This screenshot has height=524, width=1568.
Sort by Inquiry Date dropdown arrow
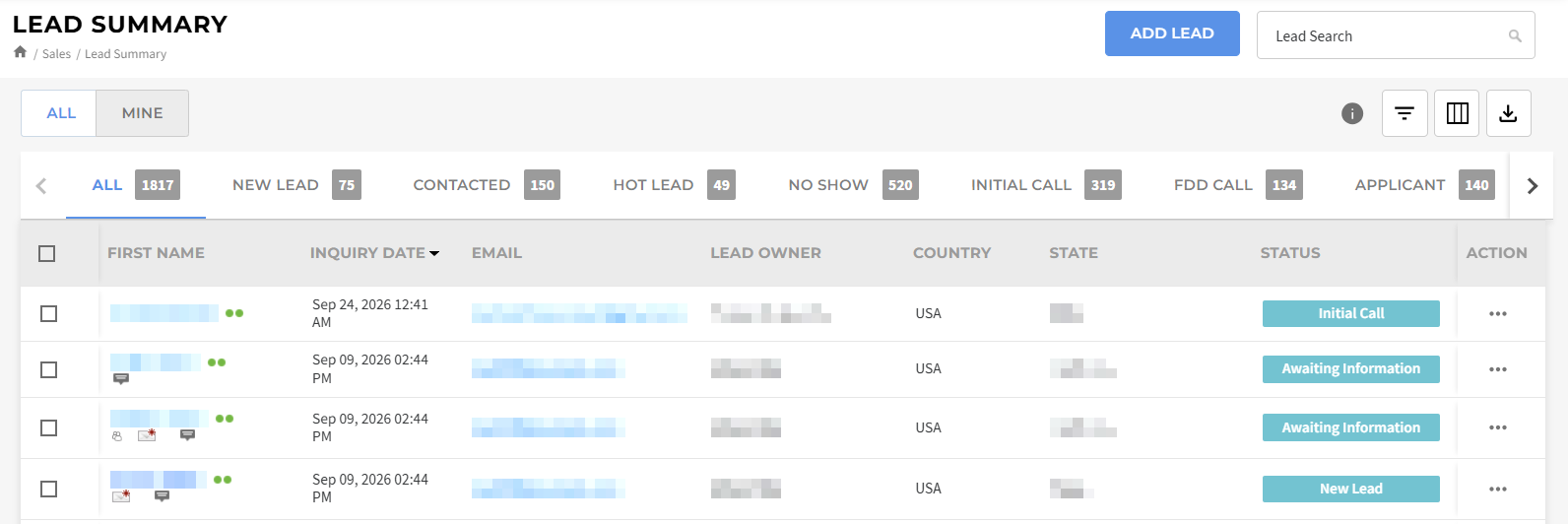coord(434,254)
